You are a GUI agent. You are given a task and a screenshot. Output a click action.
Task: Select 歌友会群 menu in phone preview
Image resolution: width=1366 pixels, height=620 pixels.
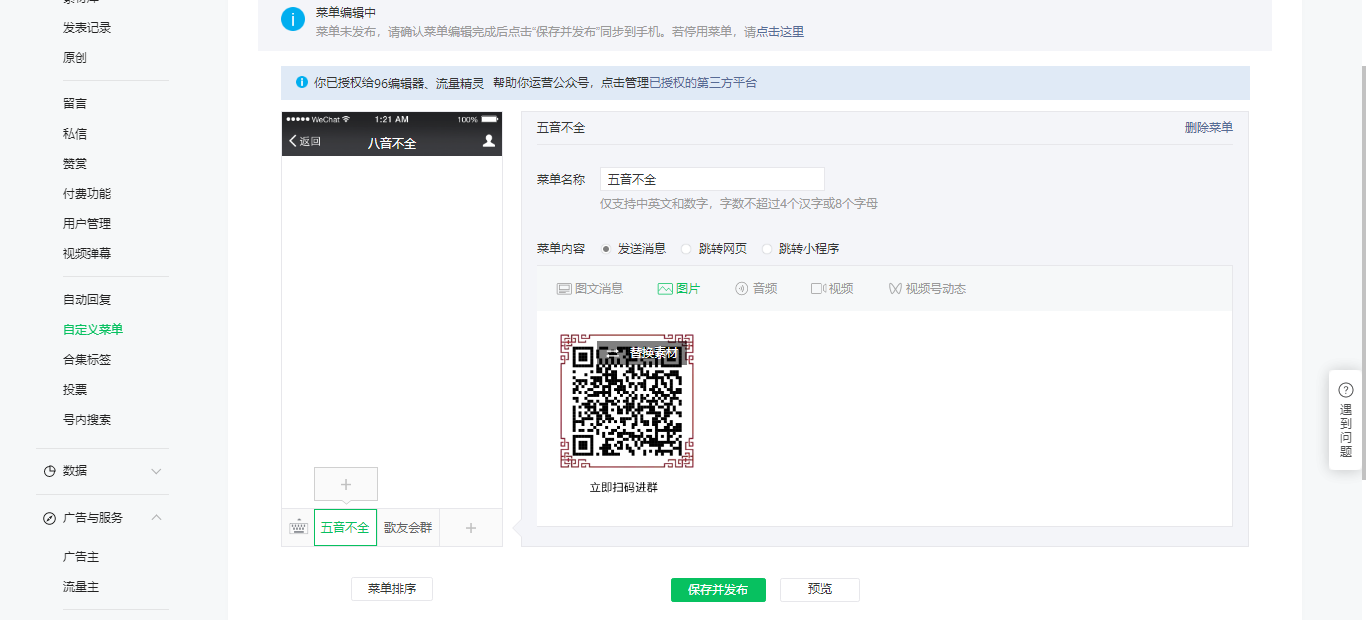pos(408,528)
